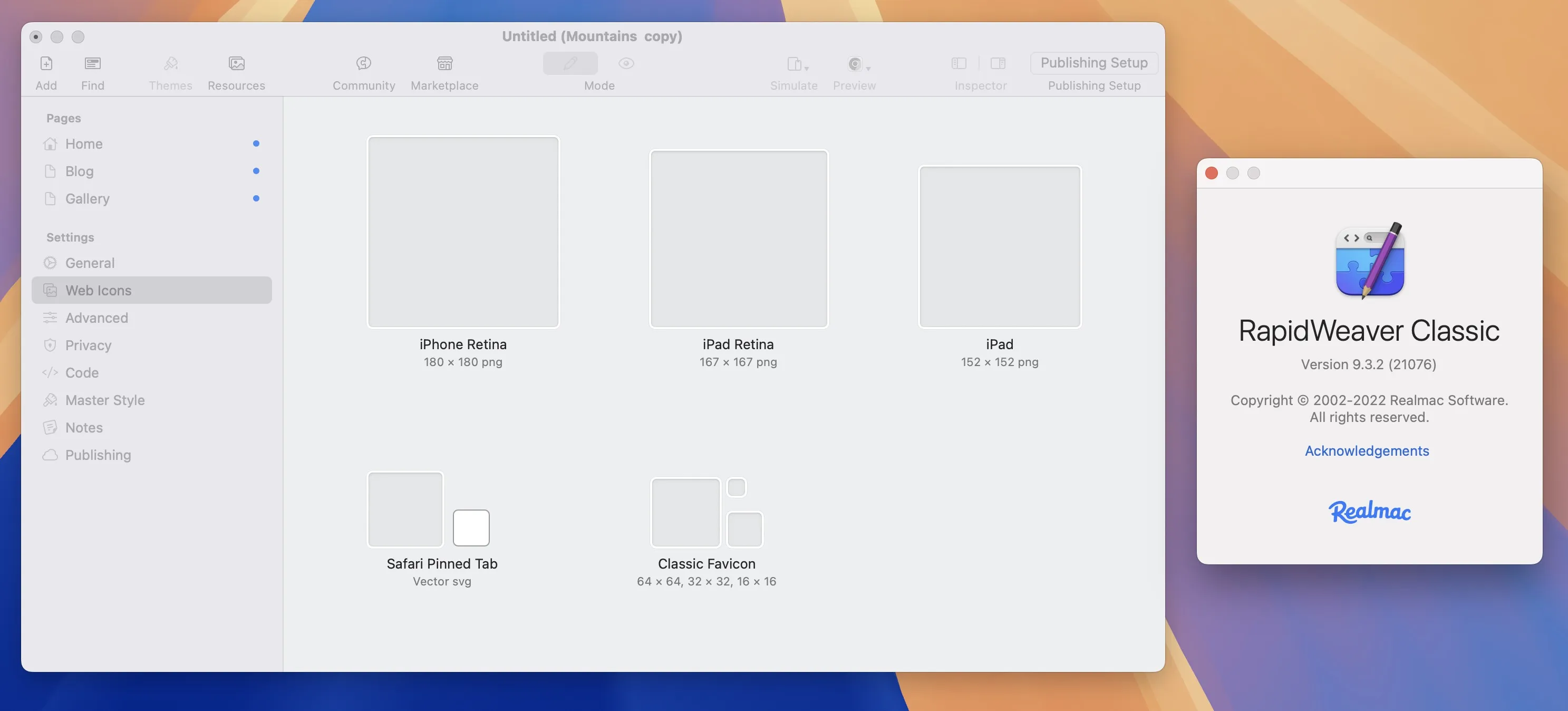Viewport: 1568px width, 711px height.
Task: Click the blue dot beside Gallery
Action: [256, 198]
